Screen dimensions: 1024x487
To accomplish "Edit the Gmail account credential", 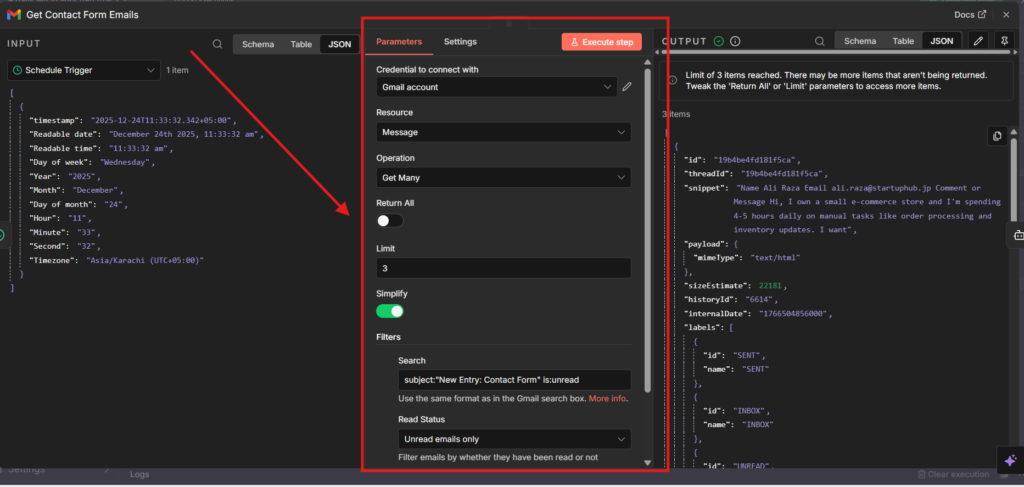I will (627, 86).
